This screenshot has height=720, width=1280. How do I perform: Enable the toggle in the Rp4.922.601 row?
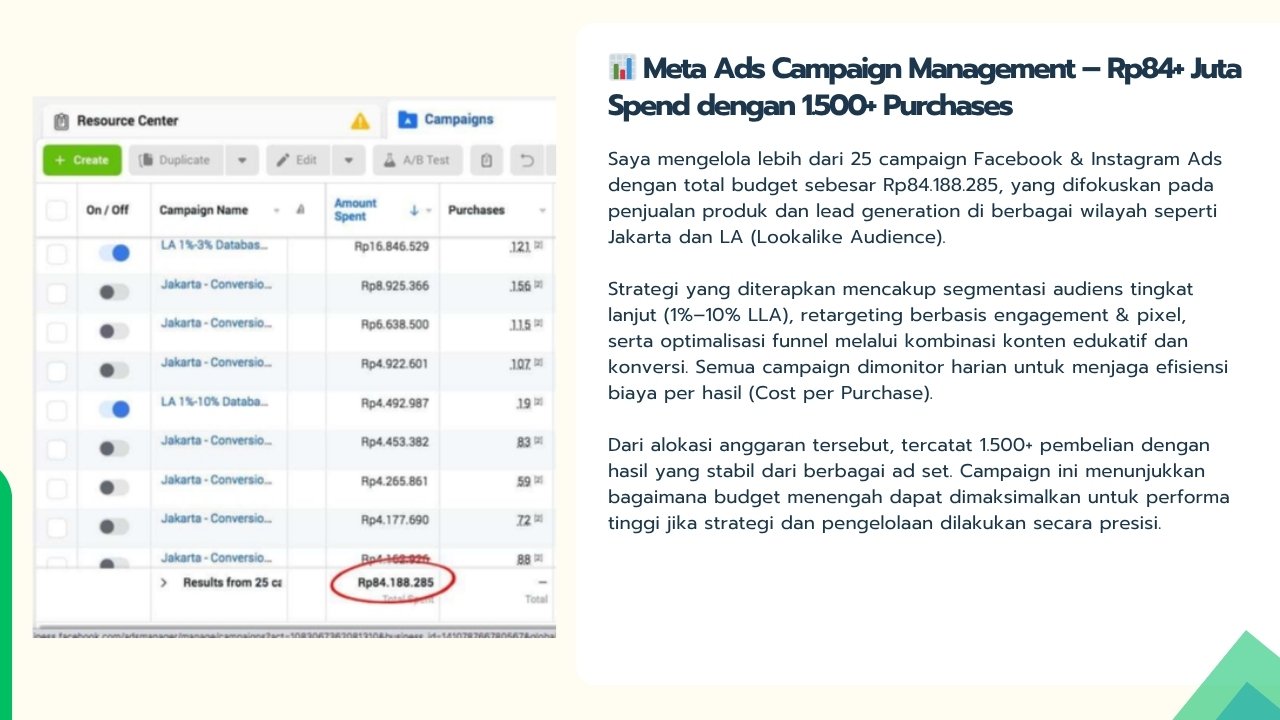point(114,370)
